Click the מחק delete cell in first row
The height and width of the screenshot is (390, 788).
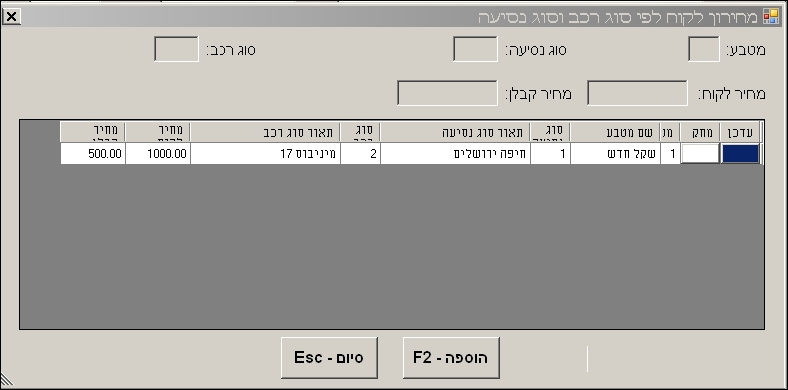pos(700,153)
